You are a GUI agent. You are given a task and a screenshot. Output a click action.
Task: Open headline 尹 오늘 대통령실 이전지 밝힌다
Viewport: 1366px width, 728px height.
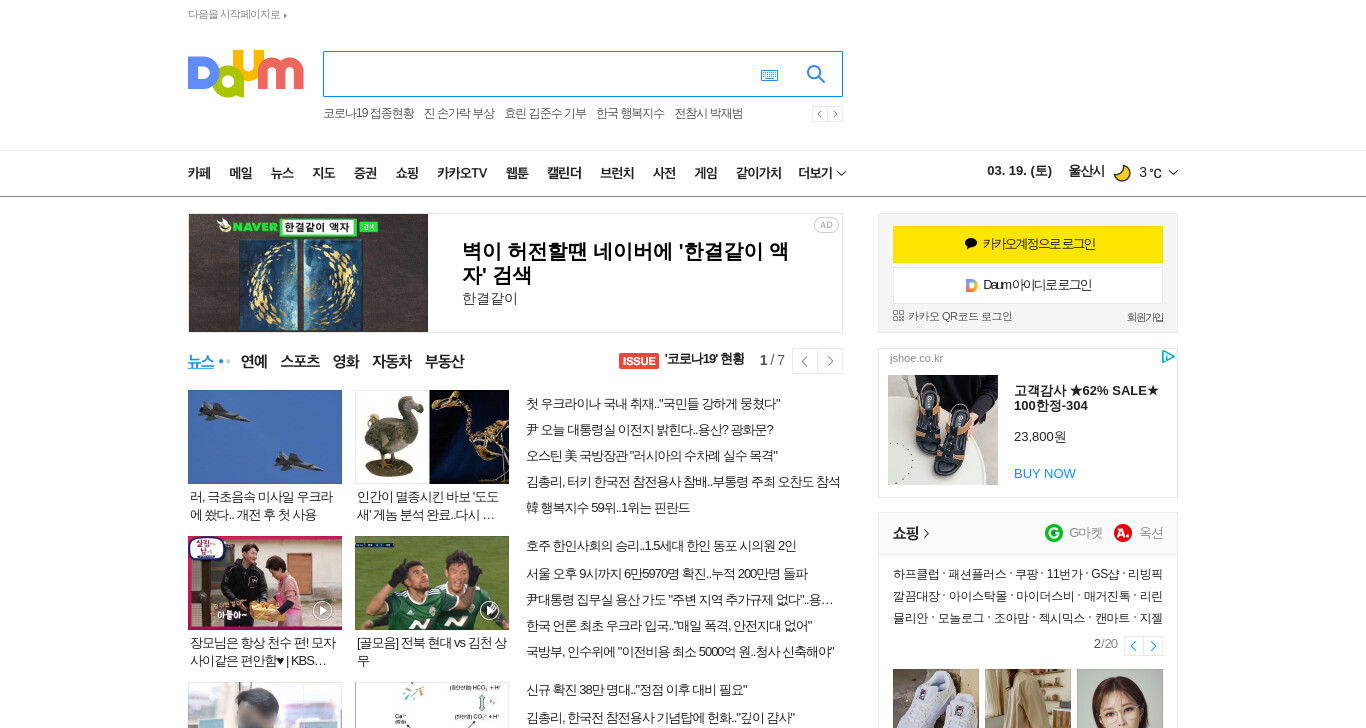(x=650, y=430)
